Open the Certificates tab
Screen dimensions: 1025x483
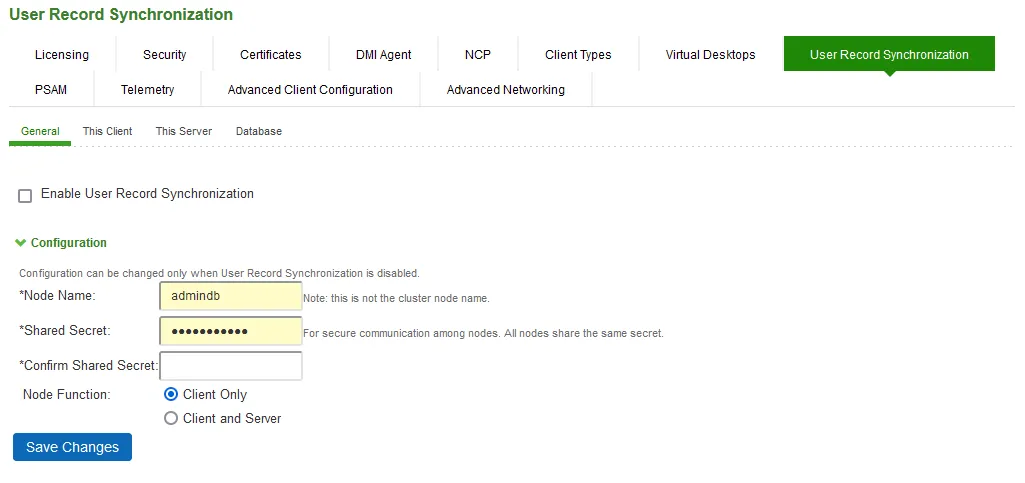click(x=271, y=54)
